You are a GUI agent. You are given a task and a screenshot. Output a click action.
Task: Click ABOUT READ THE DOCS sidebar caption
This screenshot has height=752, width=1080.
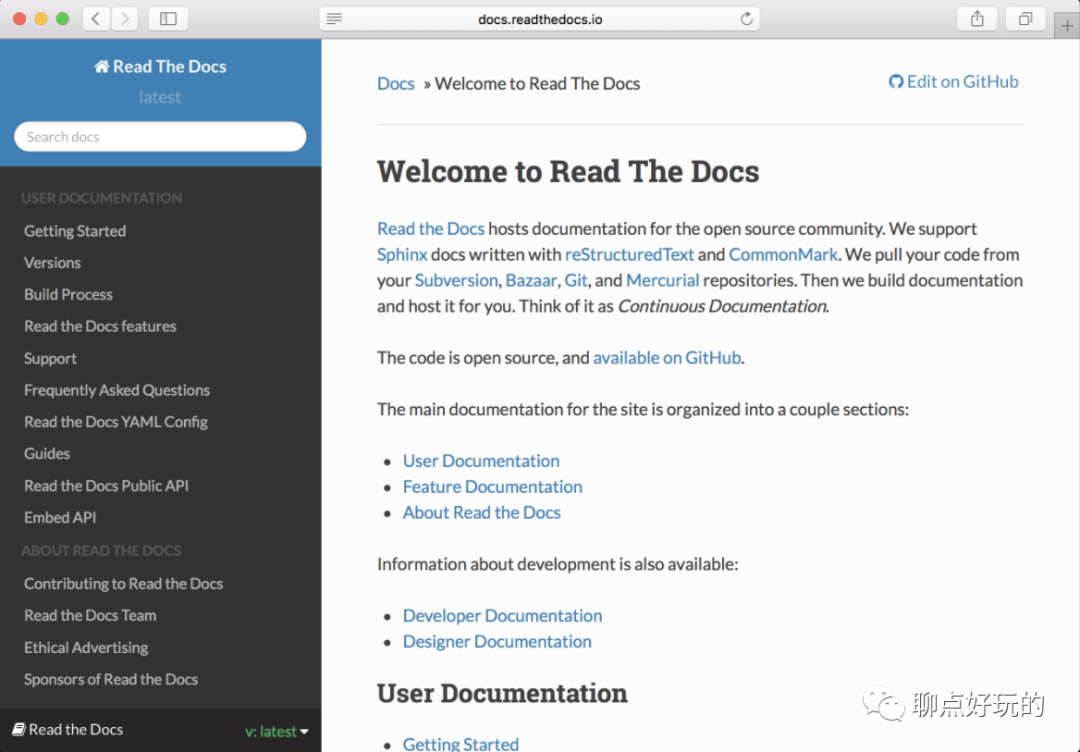click(x=101, y=550)
